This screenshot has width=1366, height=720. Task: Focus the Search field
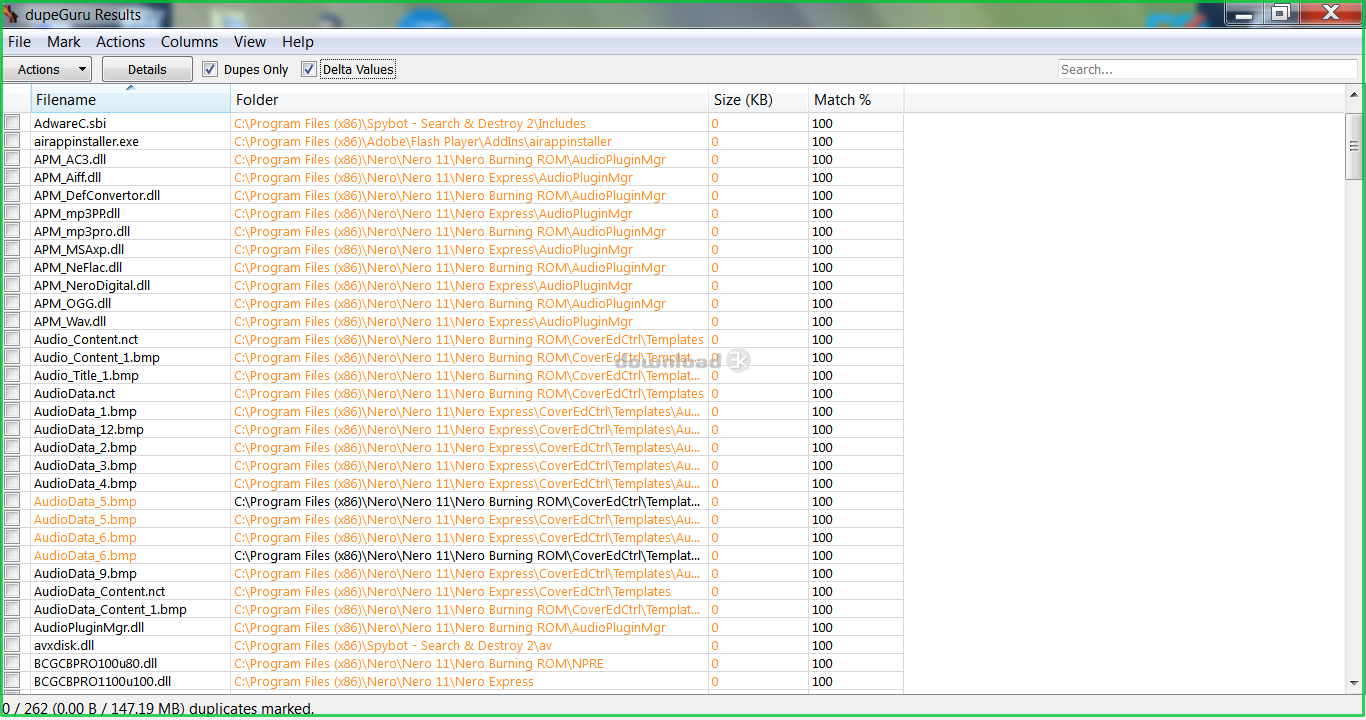(1208, 69)
